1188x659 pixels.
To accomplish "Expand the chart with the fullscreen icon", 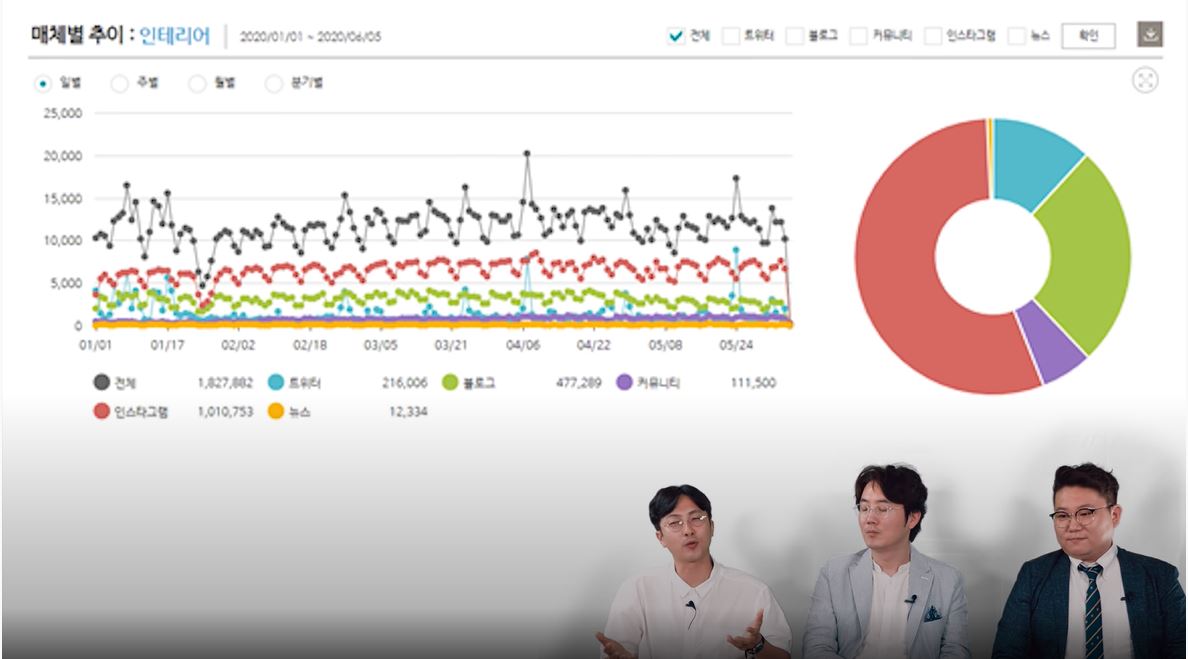I will [x=1145, y=80].
